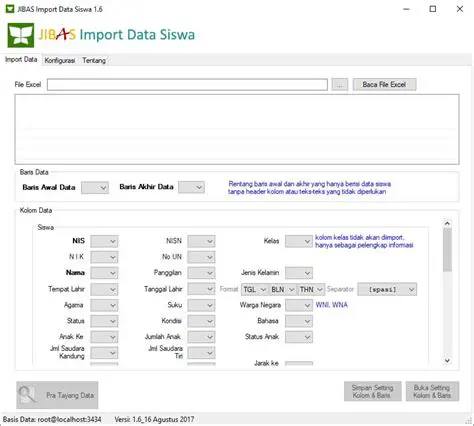Click the Kolom Data vertical scrollbar thumb
The width and height of the screenshot is (474, 426).
point(447,250)
